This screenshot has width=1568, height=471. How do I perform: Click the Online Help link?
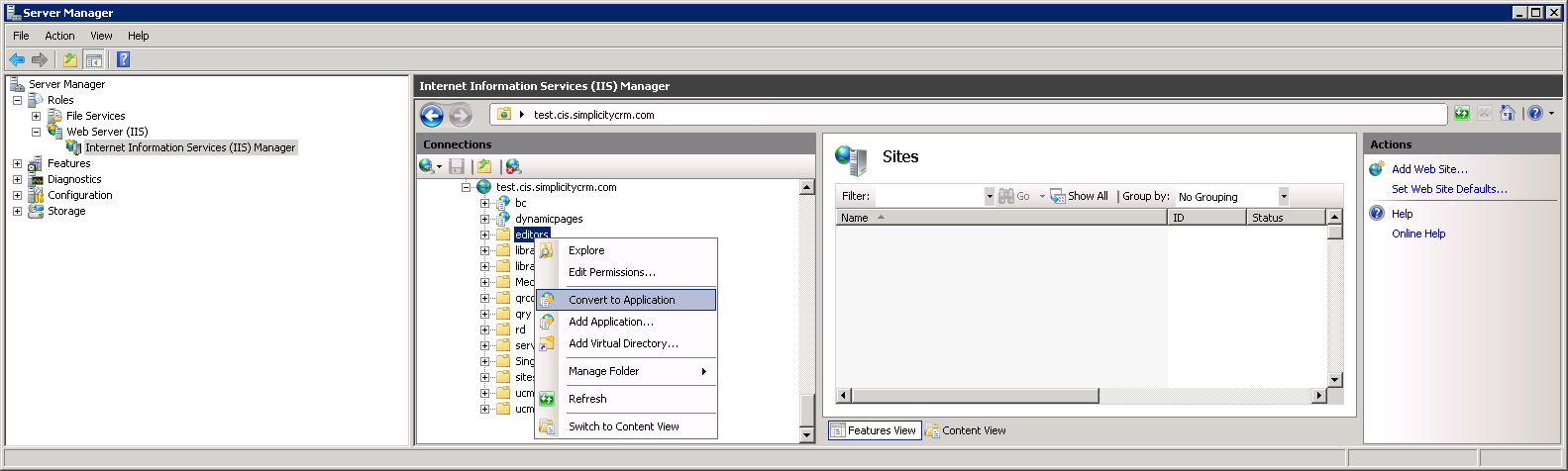coord(1418,234)
